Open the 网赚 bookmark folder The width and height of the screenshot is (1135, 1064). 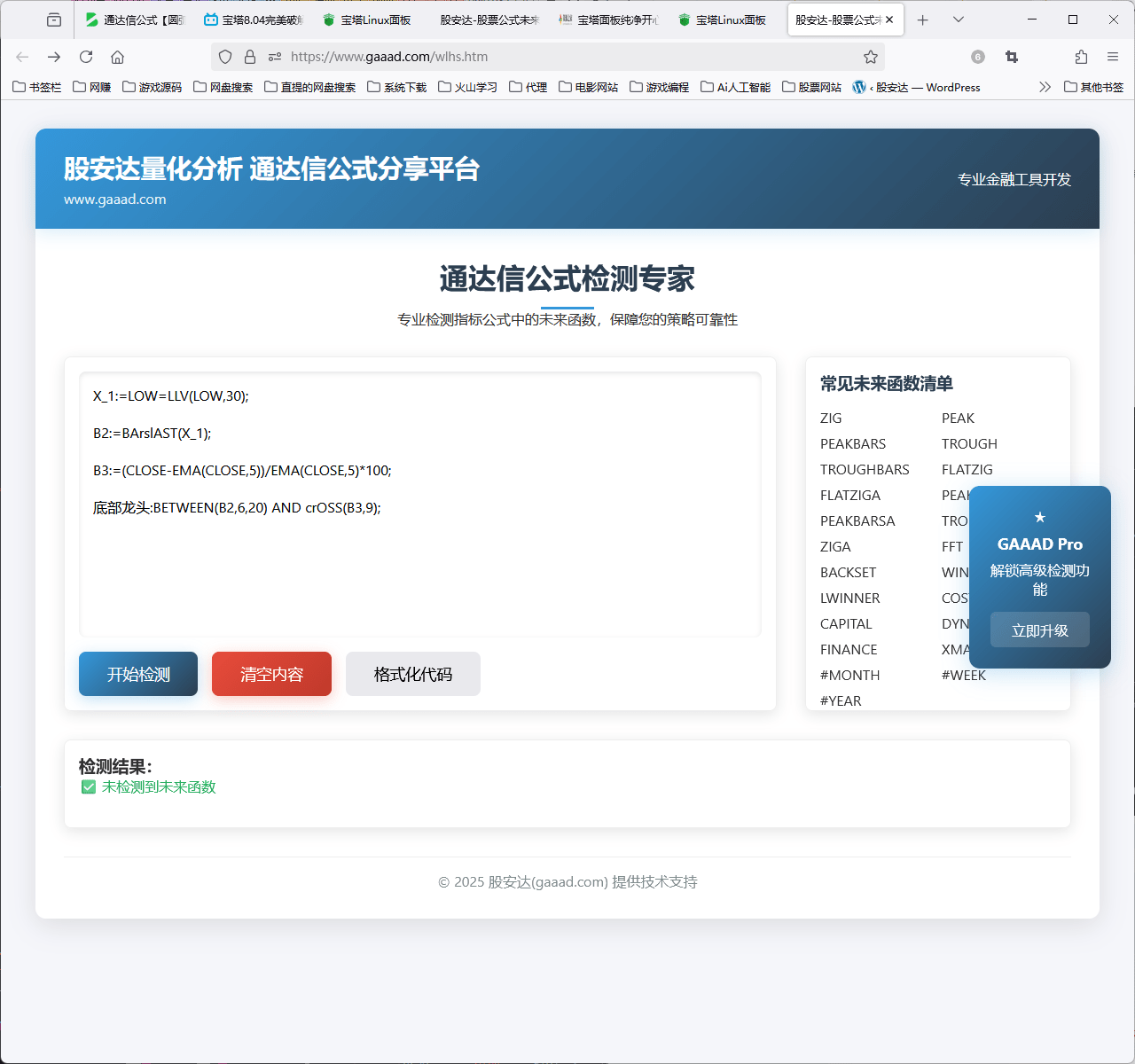pyautogui.click(x=92, y=87)
